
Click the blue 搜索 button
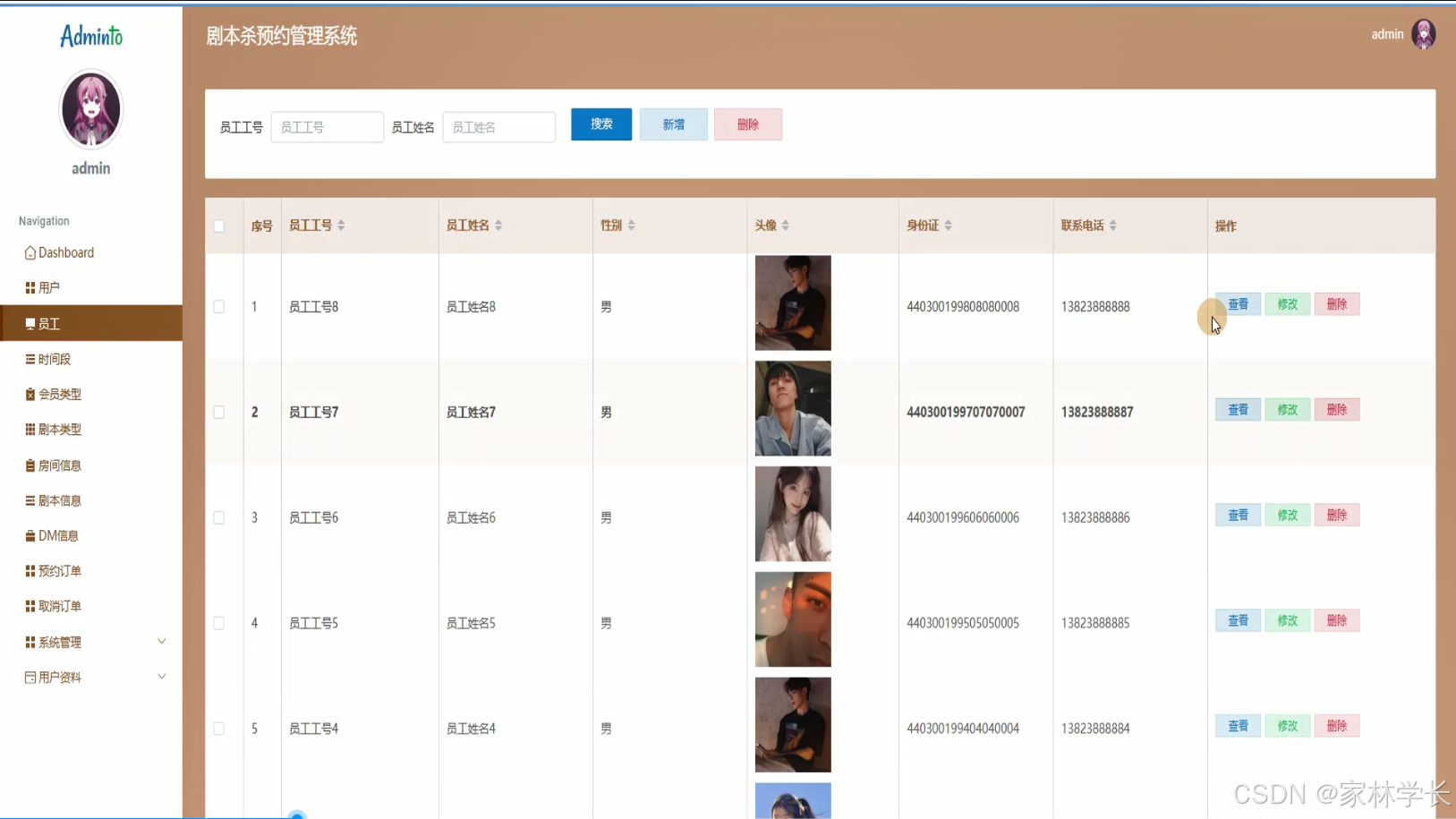(x=601, y=124)
